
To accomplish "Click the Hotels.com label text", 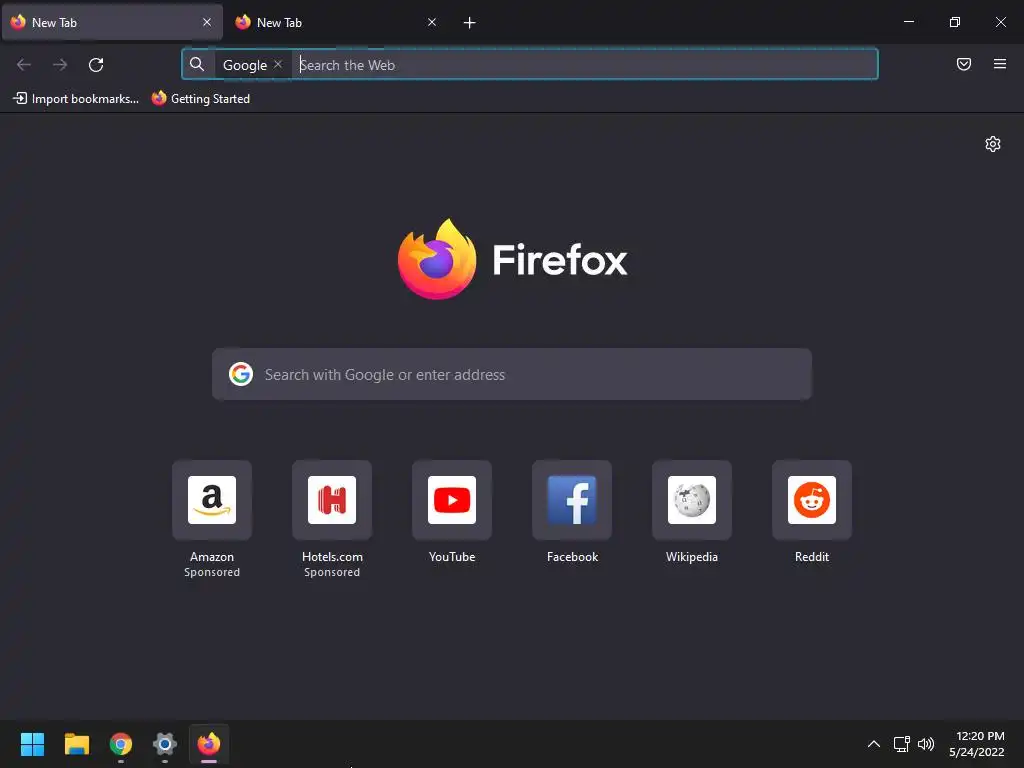I will [332, 557].
